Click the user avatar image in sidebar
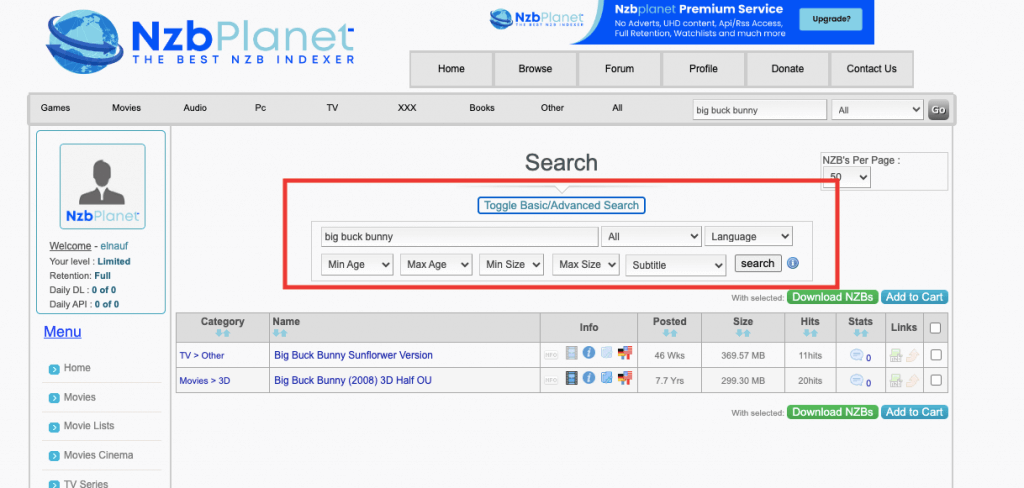Screen dimensions: 1024x488 [x=103, y=186]
